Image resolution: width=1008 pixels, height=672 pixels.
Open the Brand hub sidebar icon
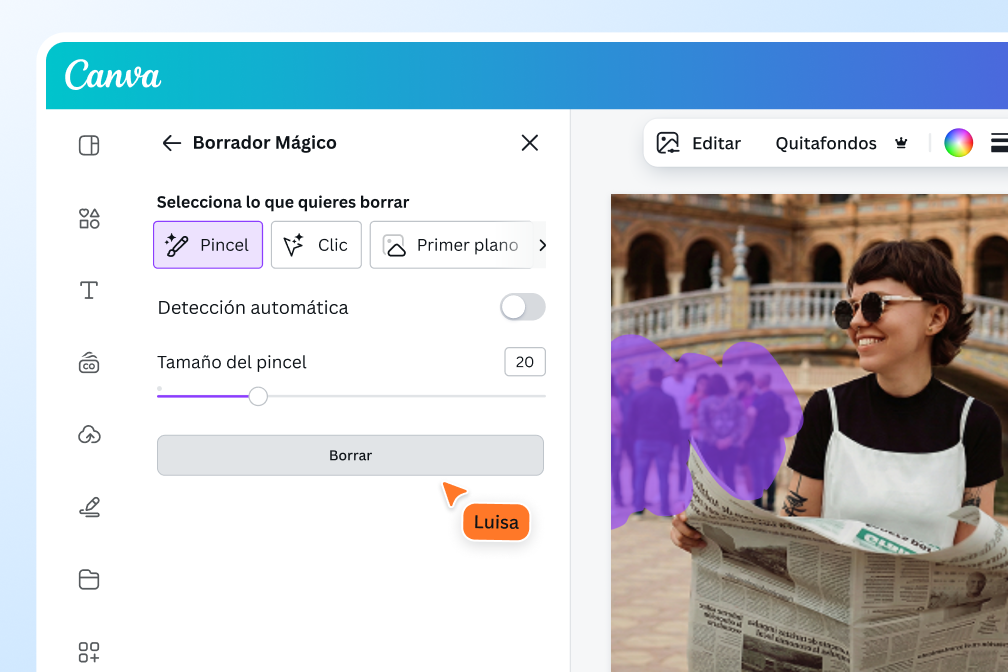[89, 363]
